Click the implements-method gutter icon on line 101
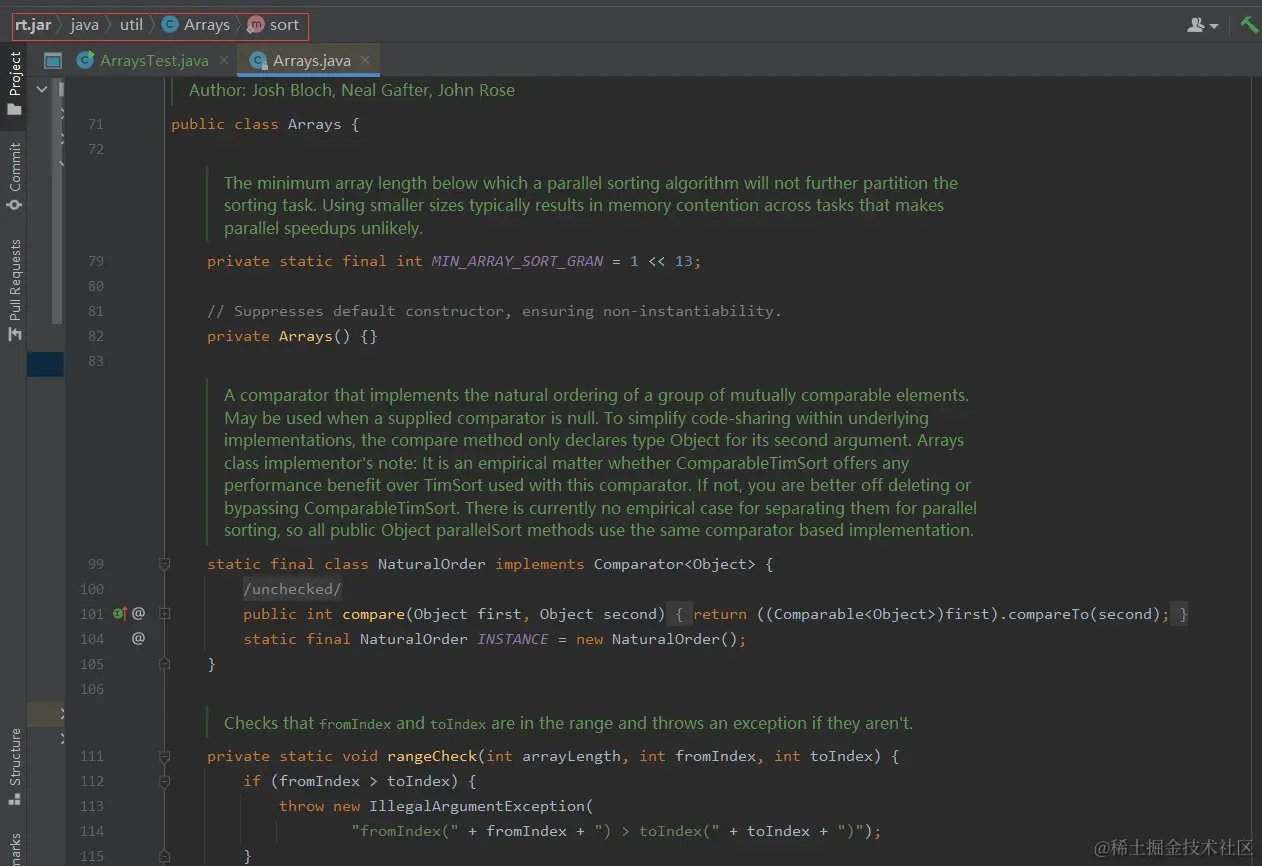This screenshot has height=866, width=1262. pos(119,614)
